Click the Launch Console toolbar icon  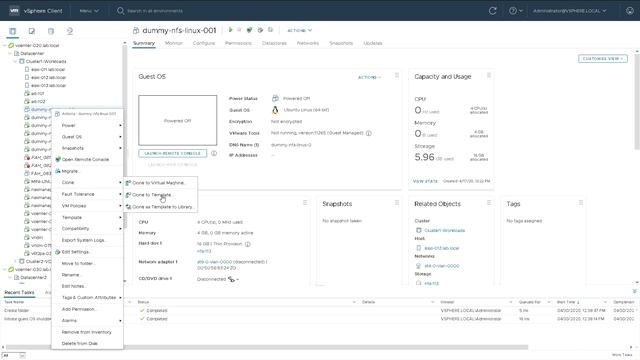(x=249, y=30)
